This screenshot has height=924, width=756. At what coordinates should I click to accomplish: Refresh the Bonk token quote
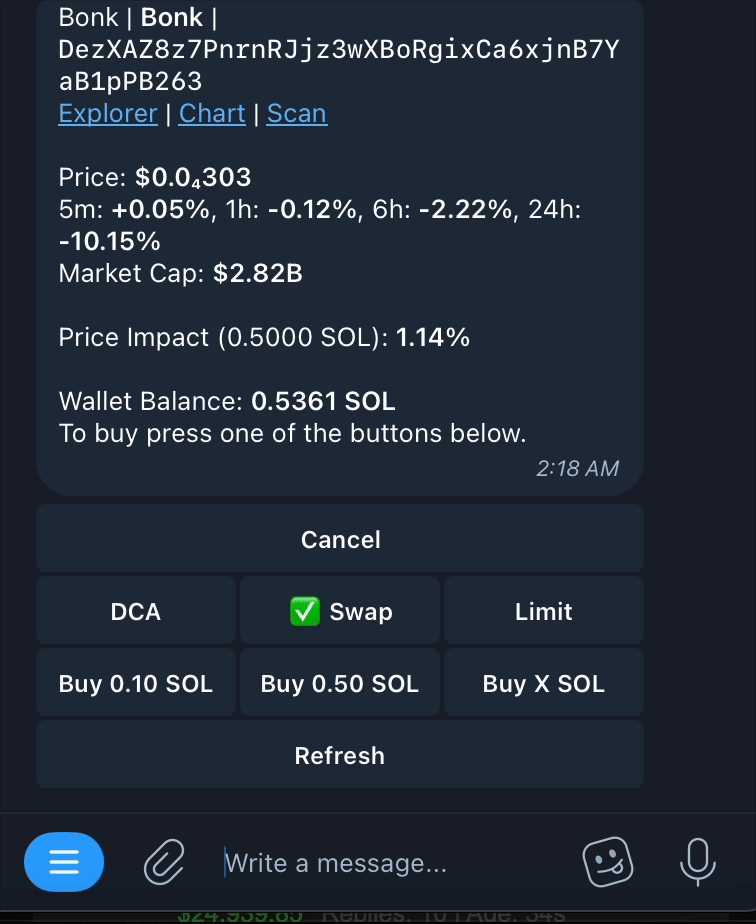[340, 755]
